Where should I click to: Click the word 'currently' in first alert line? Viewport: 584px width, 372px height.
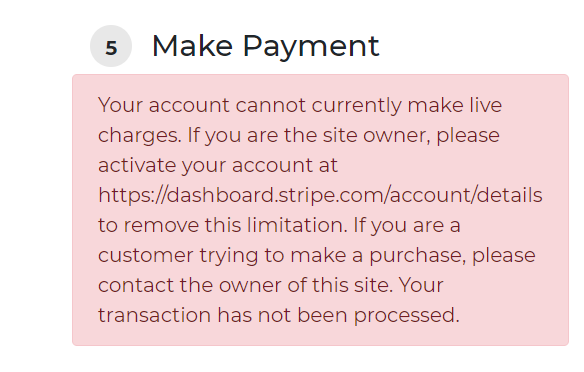coord(356,106)
